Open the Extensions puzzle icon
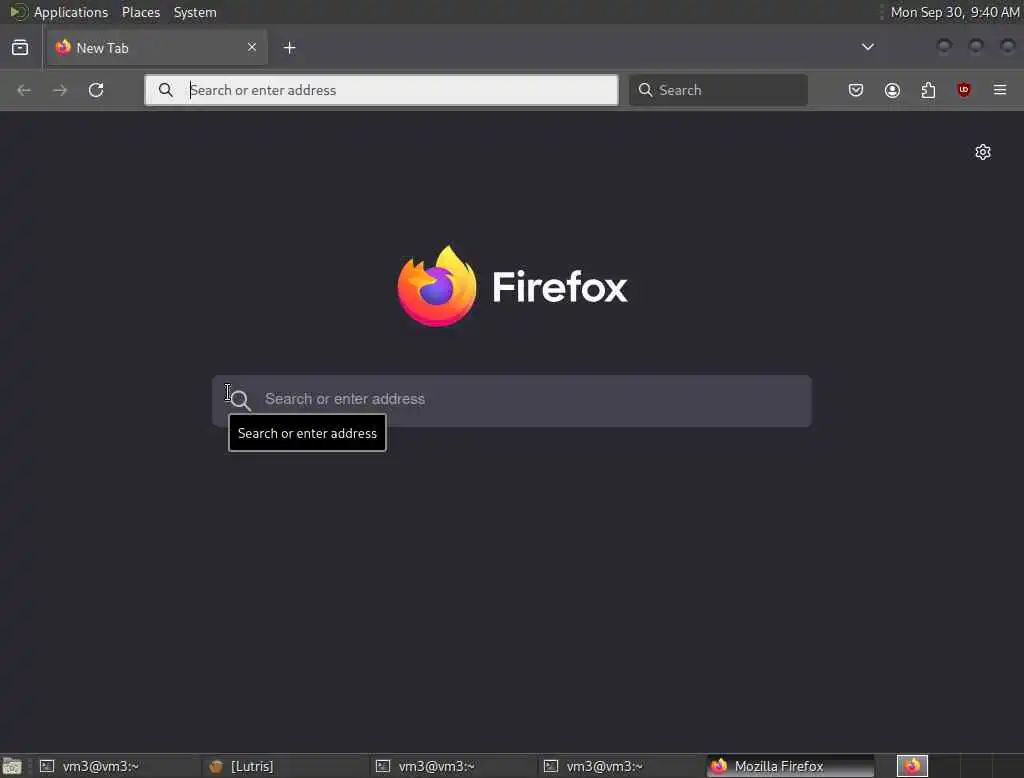 tap(928, 89)
